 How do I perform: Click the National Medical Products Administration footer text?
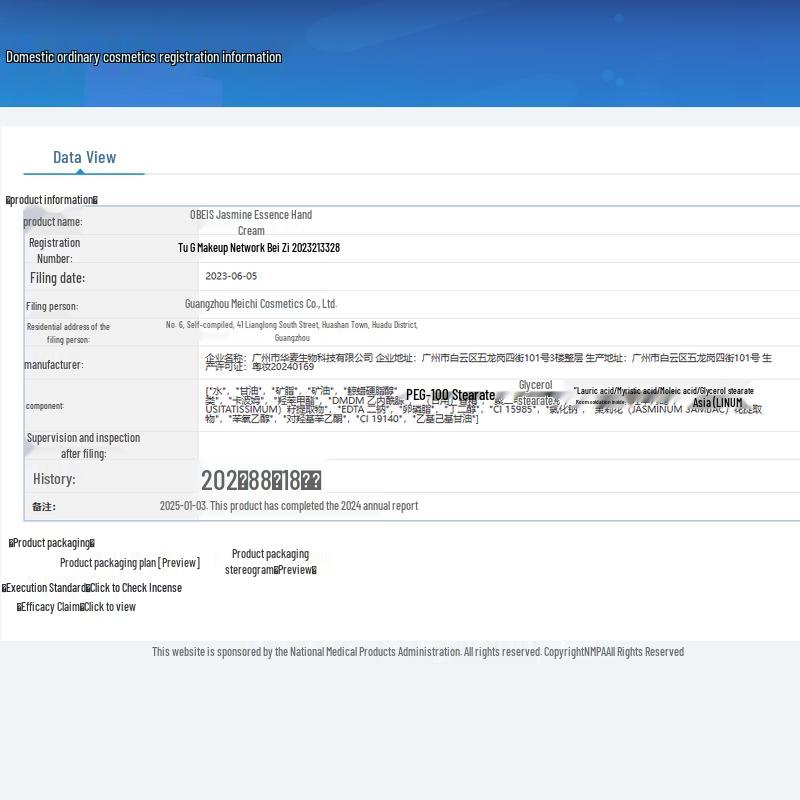click(418, 652)
